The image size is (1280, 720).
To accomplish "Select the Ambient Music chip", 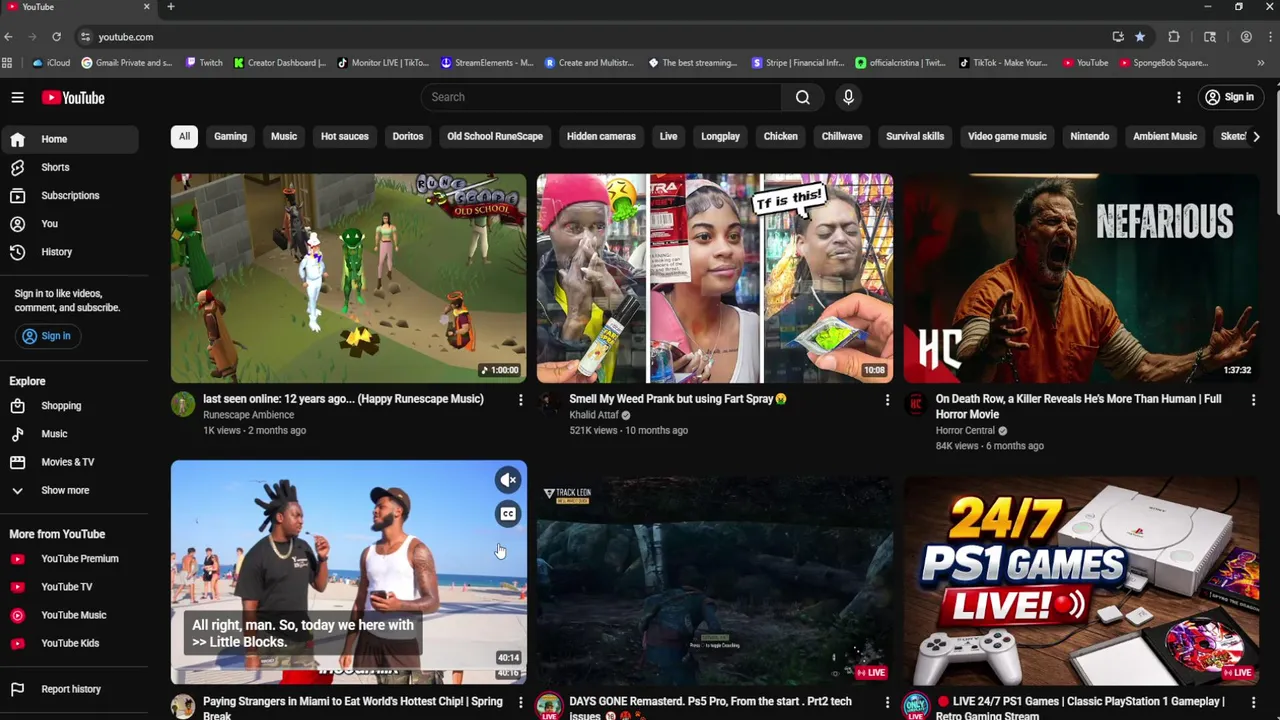I will click(x=1165, y=136).
